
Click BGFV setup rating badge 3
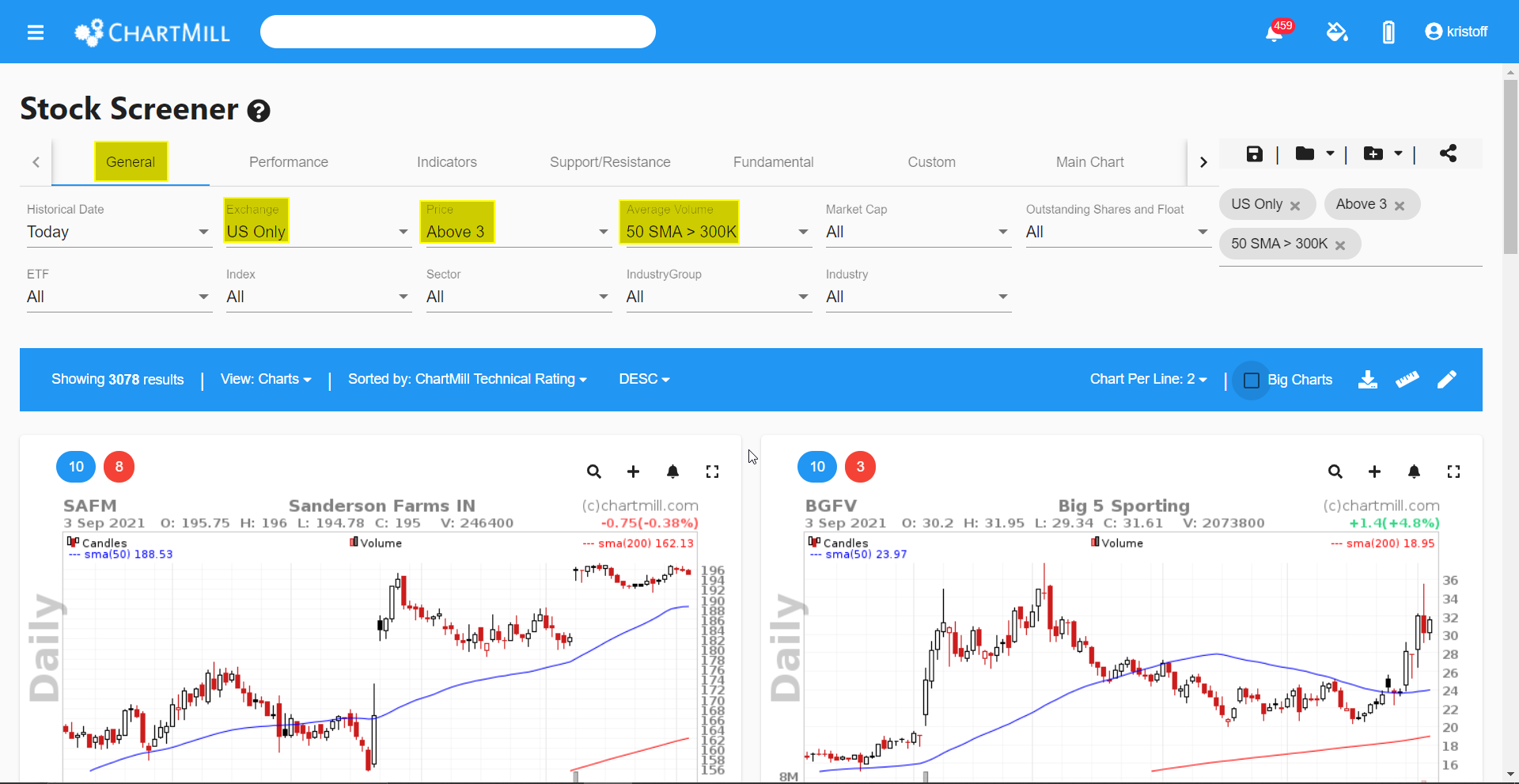(861, 467)
